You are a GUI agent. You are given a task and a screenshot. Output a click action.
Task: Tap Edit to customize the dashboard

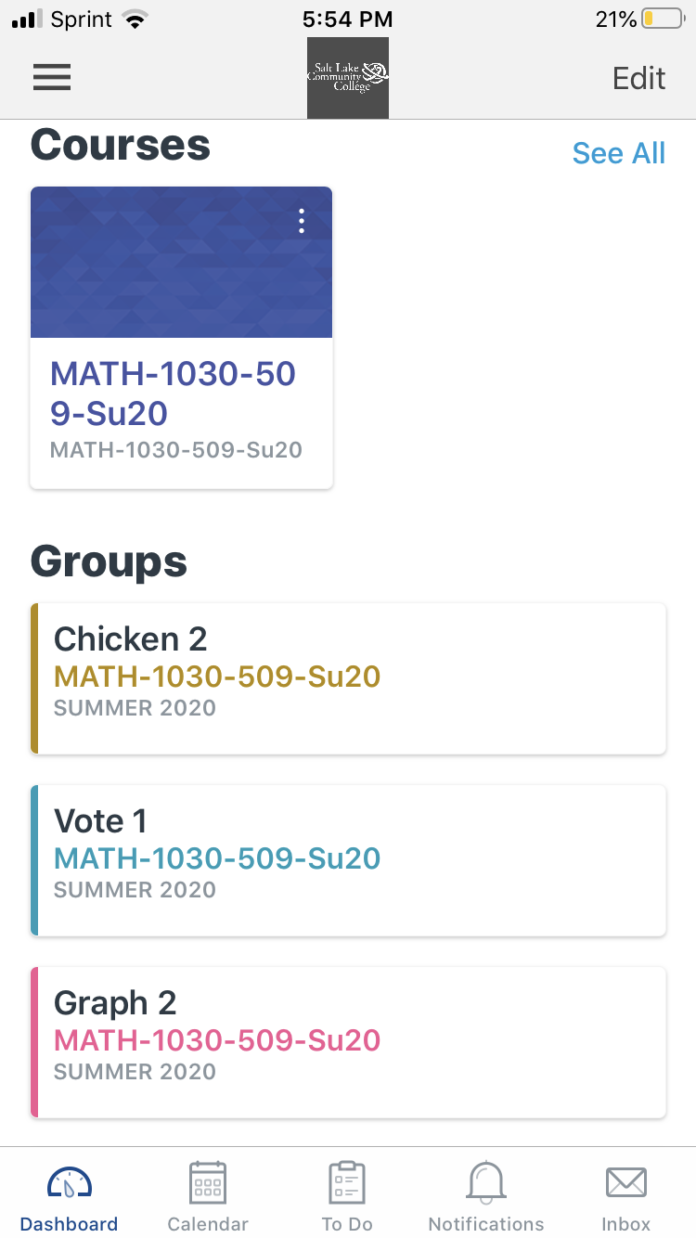point(638,78)
